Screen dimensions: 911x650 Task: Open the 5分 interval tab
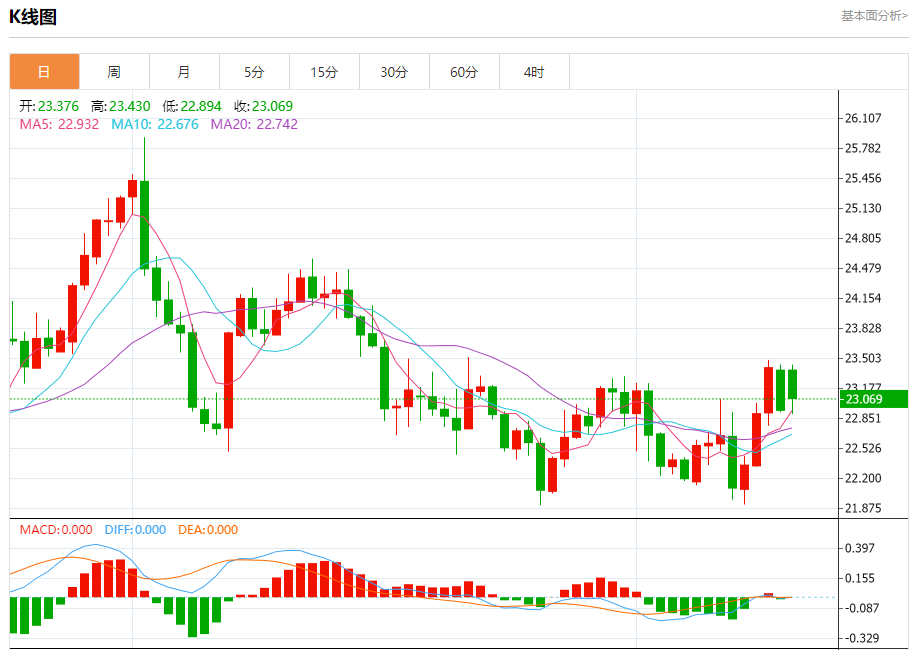click(x=254, y=72)
